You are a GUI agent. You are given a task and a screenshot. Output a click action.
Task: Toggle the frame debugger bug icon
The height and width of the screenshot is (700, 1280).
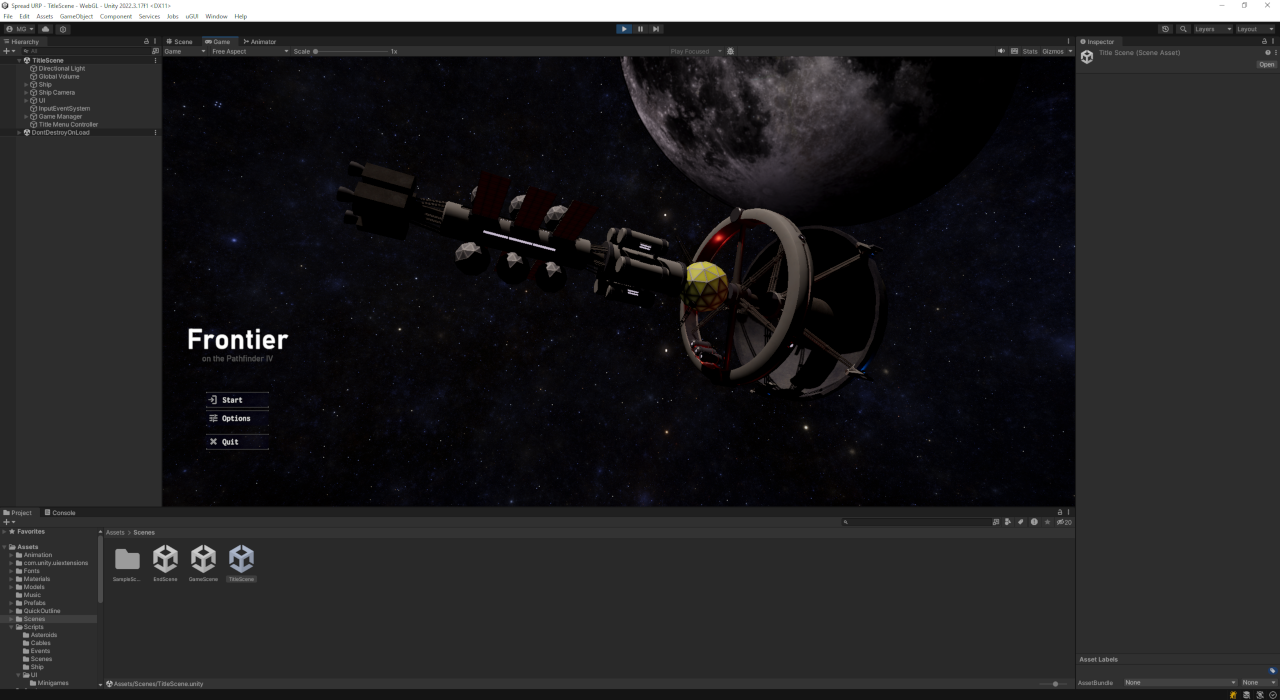(x=730, y=51)
